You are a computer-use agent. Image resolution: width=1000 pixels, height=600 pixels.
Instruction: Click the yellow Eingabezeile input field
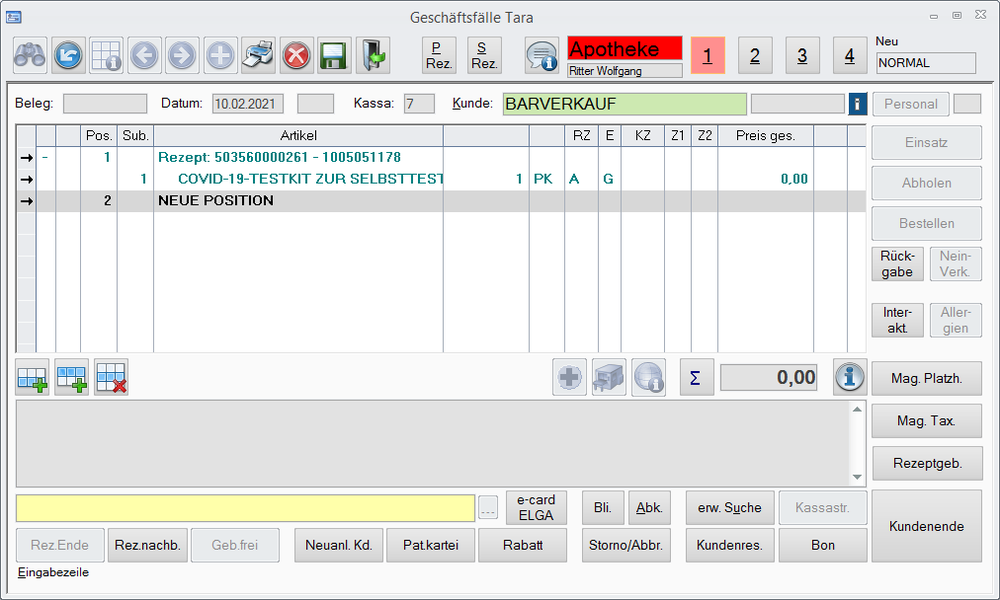(245, 508)
